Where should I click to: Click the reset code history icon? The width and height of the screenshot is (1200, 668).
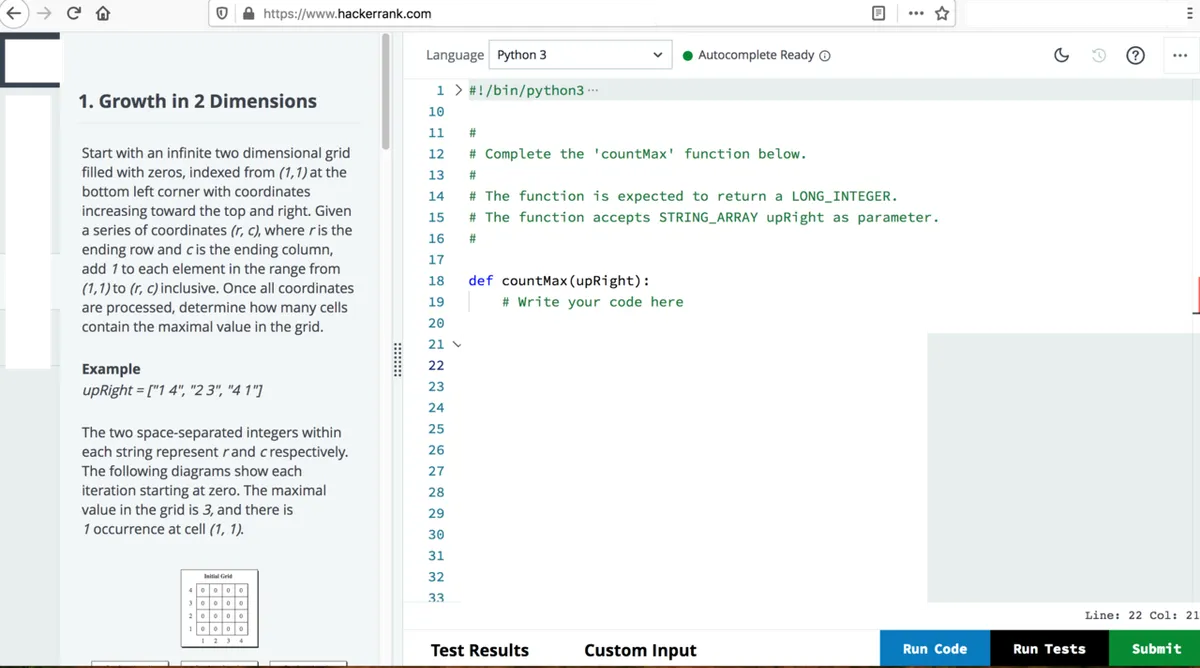1098,55
